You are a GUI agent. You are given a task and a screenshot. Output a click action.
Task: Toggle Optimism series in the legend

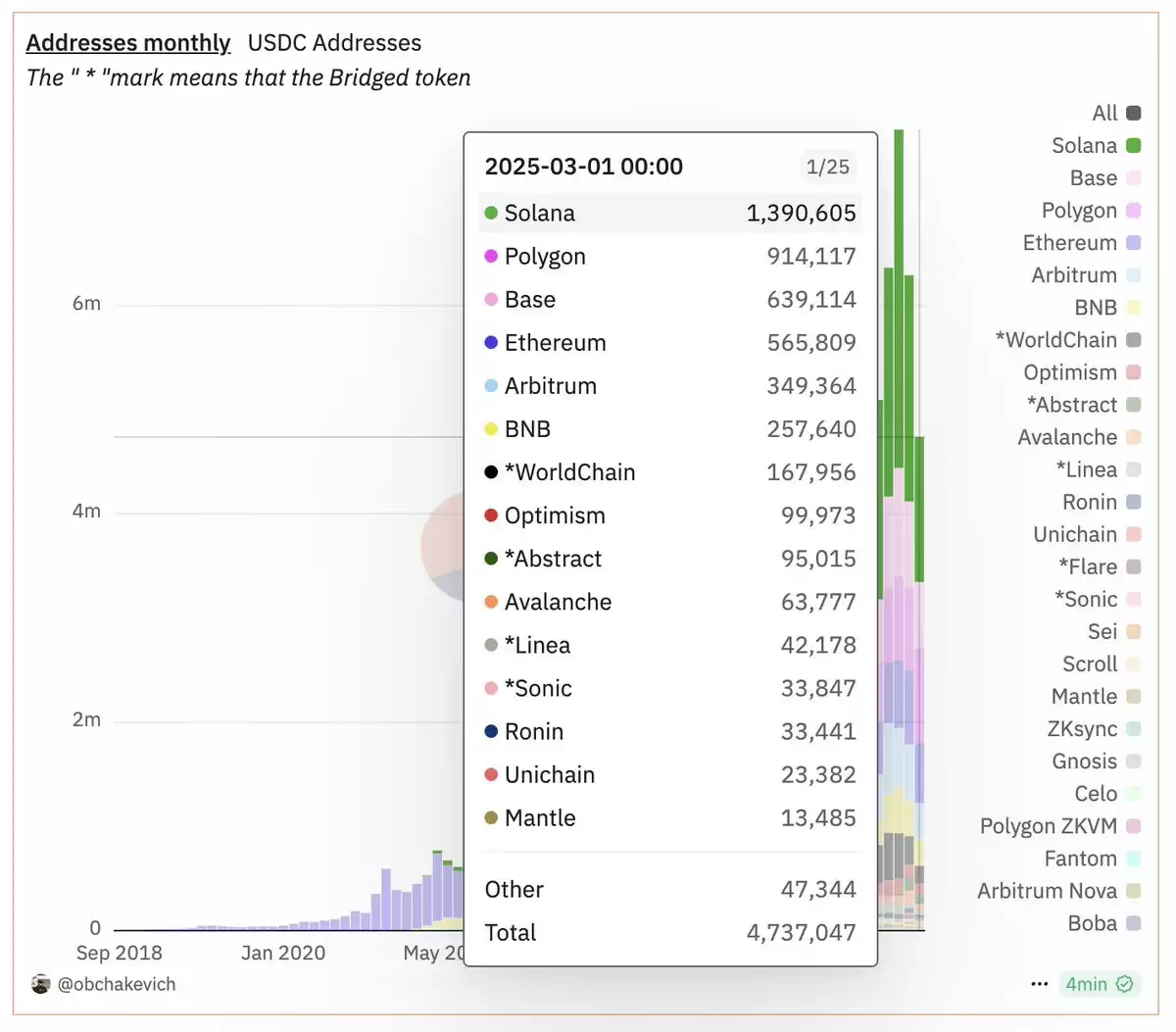coord(1082,371)
